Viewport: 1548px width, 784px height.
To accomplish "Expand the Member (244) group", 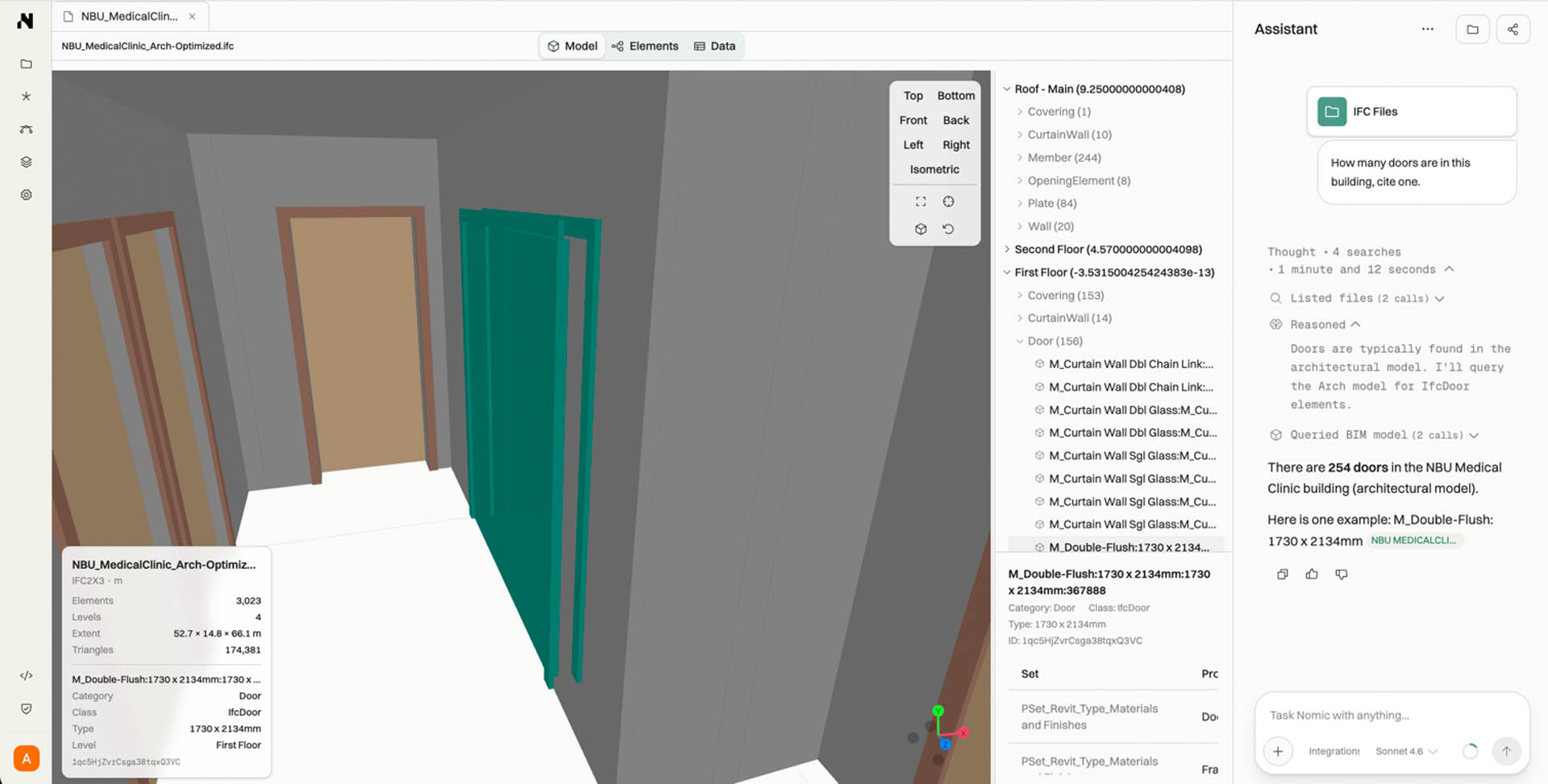I will click(1020, 157).
